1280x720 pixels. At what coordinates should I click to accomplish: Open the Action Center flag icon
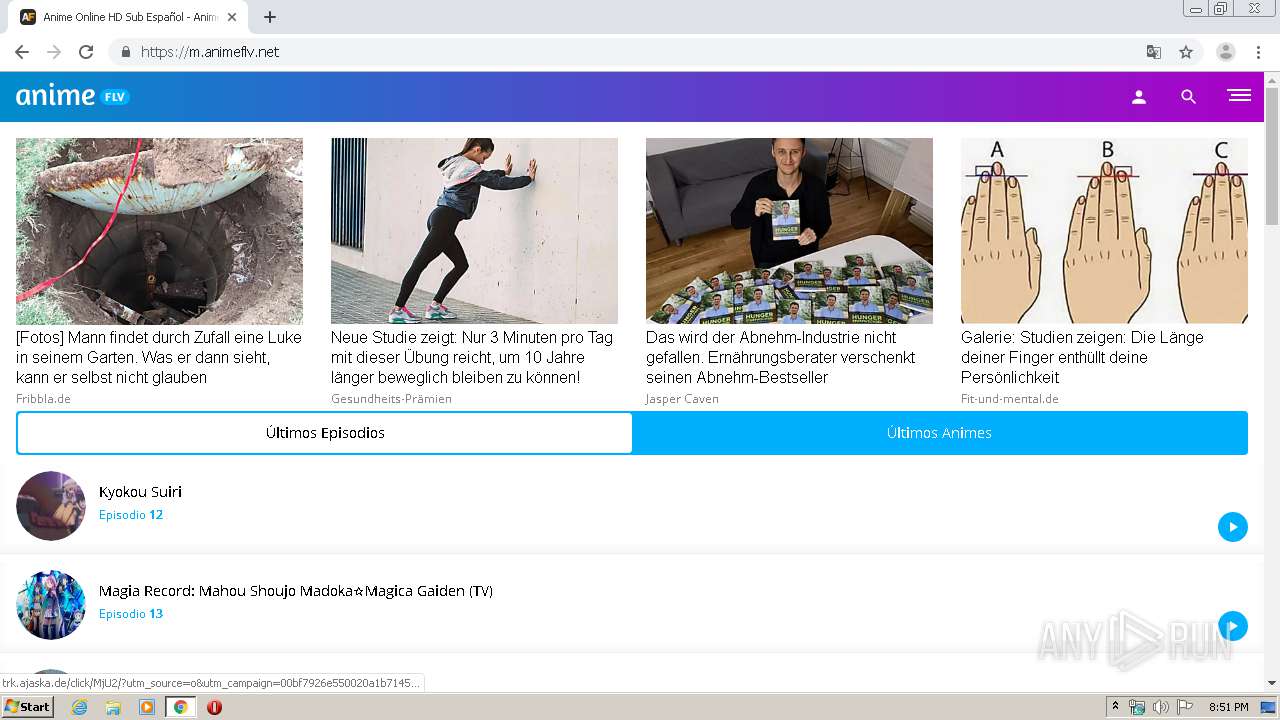[x=1185, y=707]
